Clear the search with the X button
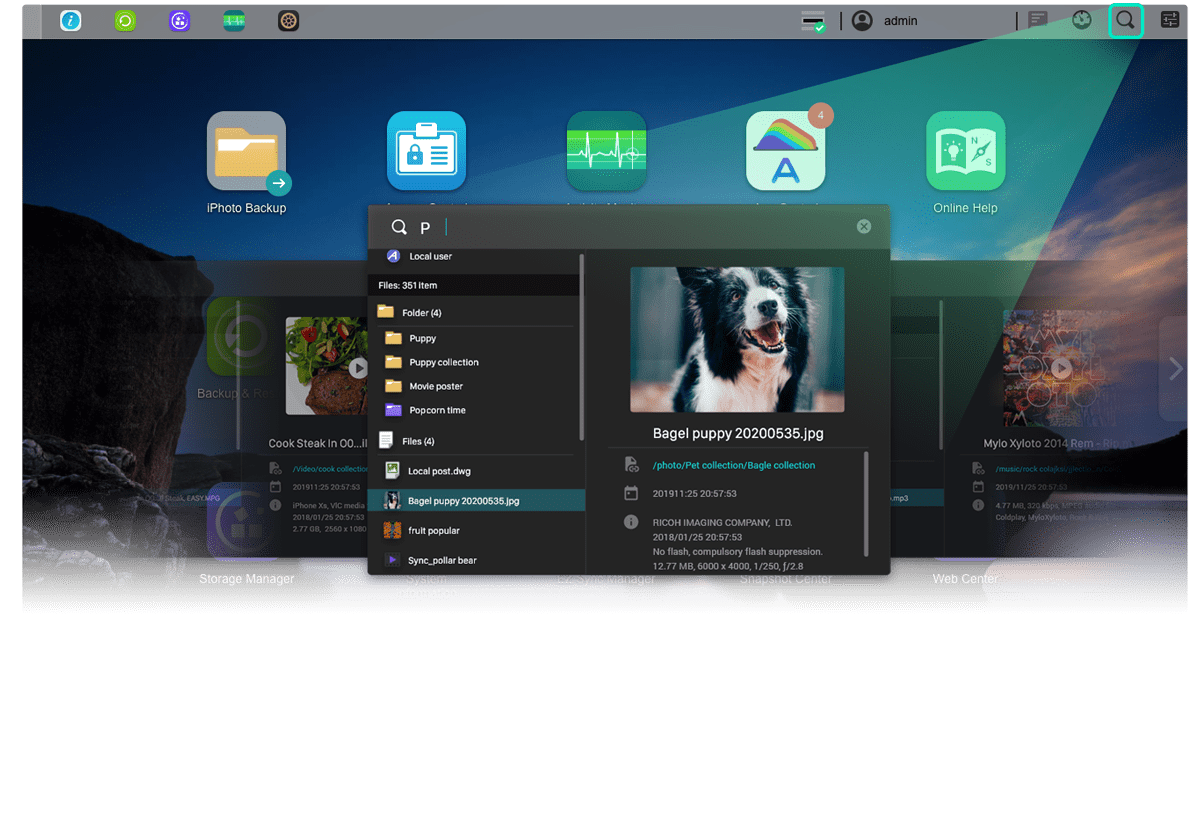 (864, 227)
